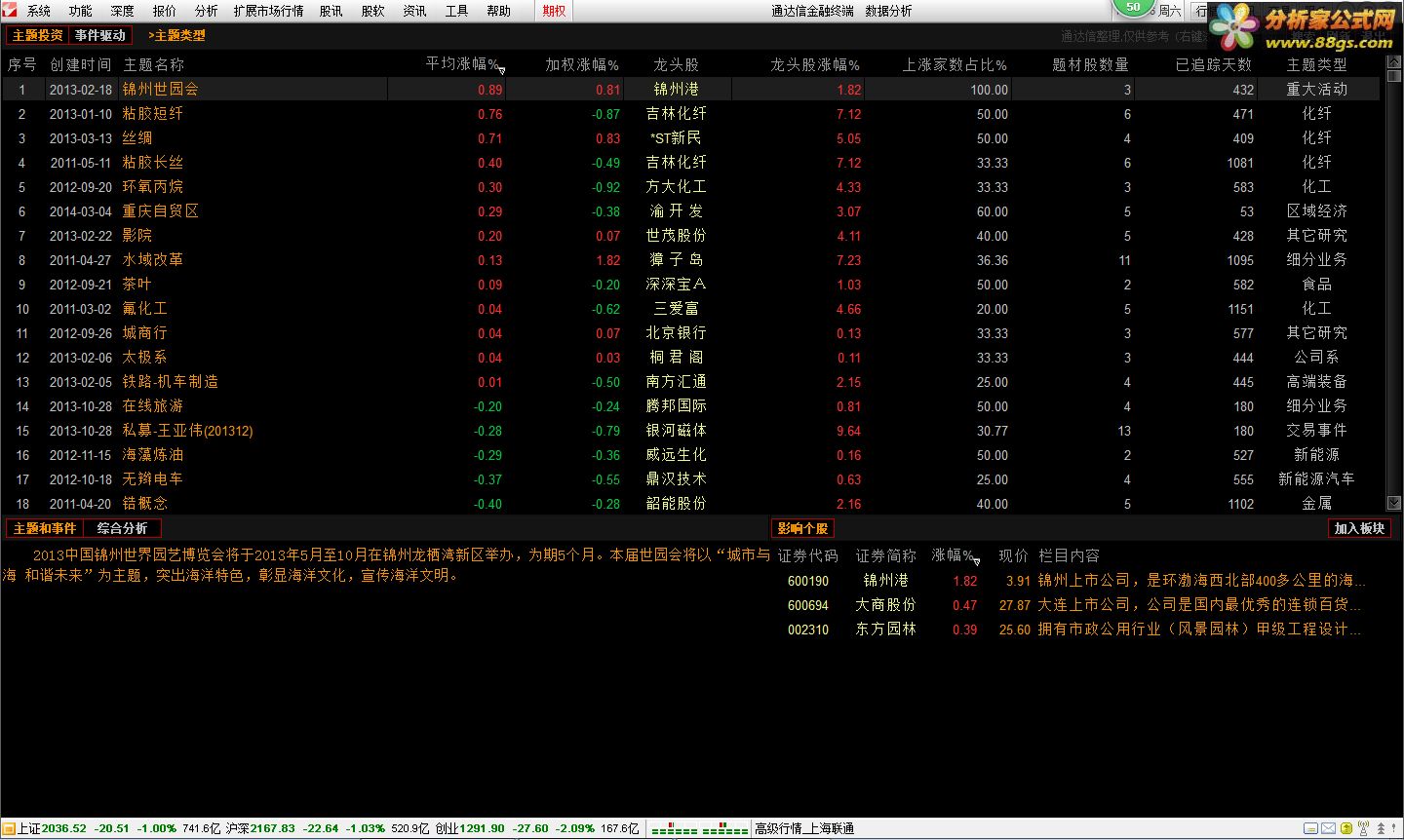Select theme row 粘胶短纤

coord(690,114)
